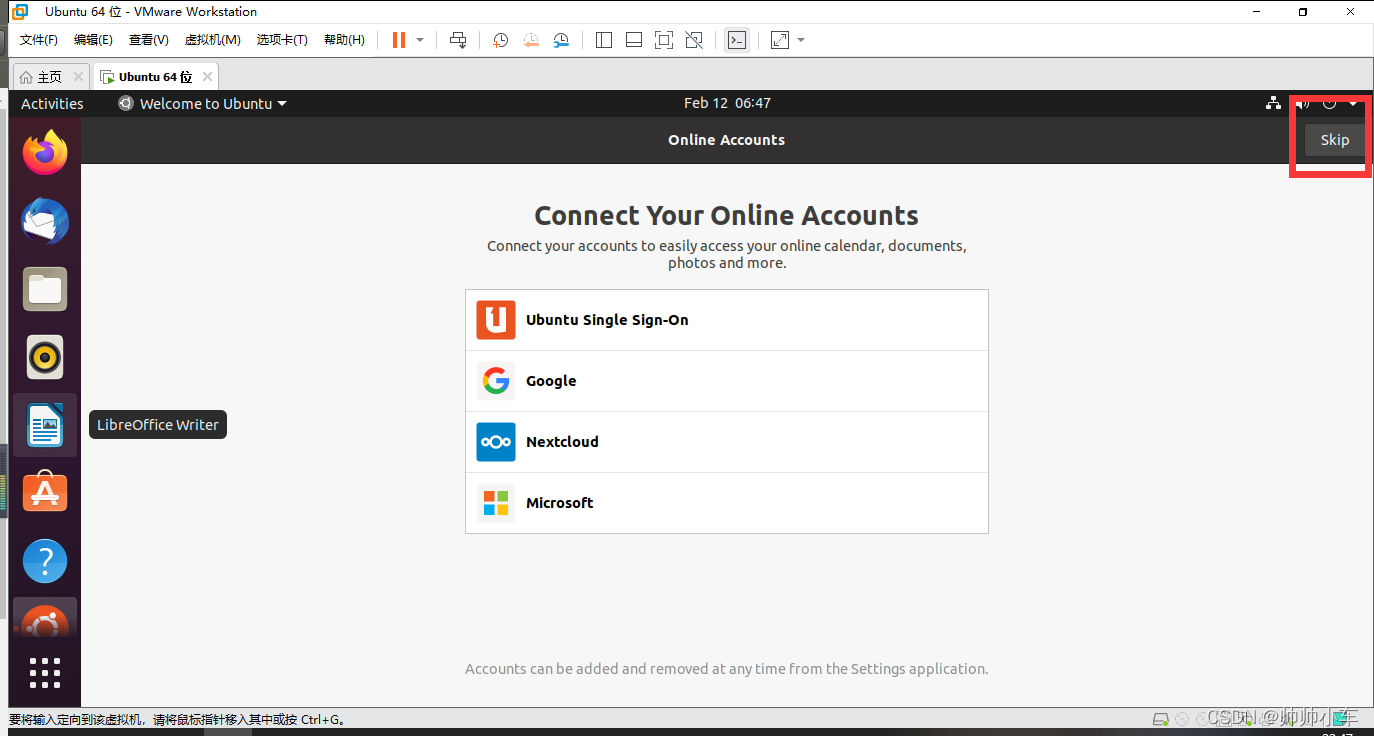Click the hard disk status bar icon
Screen dimensions: 1374x736
coord(1161,719)
